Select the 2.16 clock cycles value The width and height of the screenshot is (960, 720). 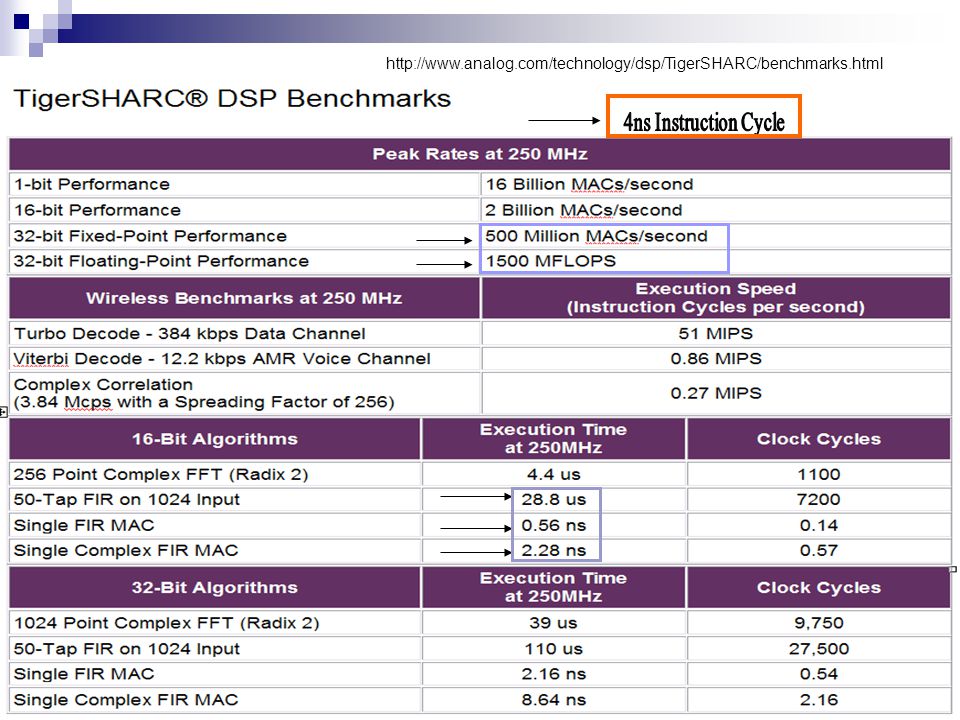[x=819, y=700]
